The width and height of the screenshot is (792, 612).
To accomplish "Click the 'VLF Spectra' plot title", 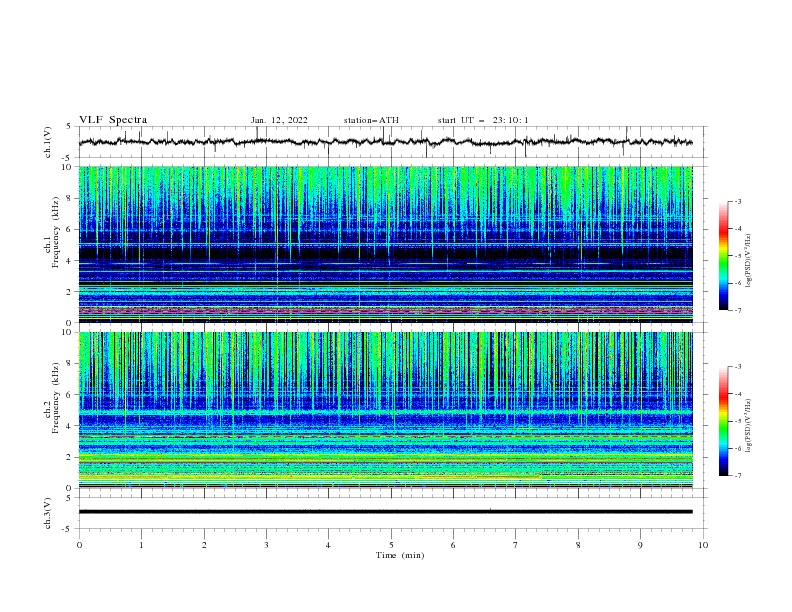I will 113,120.
